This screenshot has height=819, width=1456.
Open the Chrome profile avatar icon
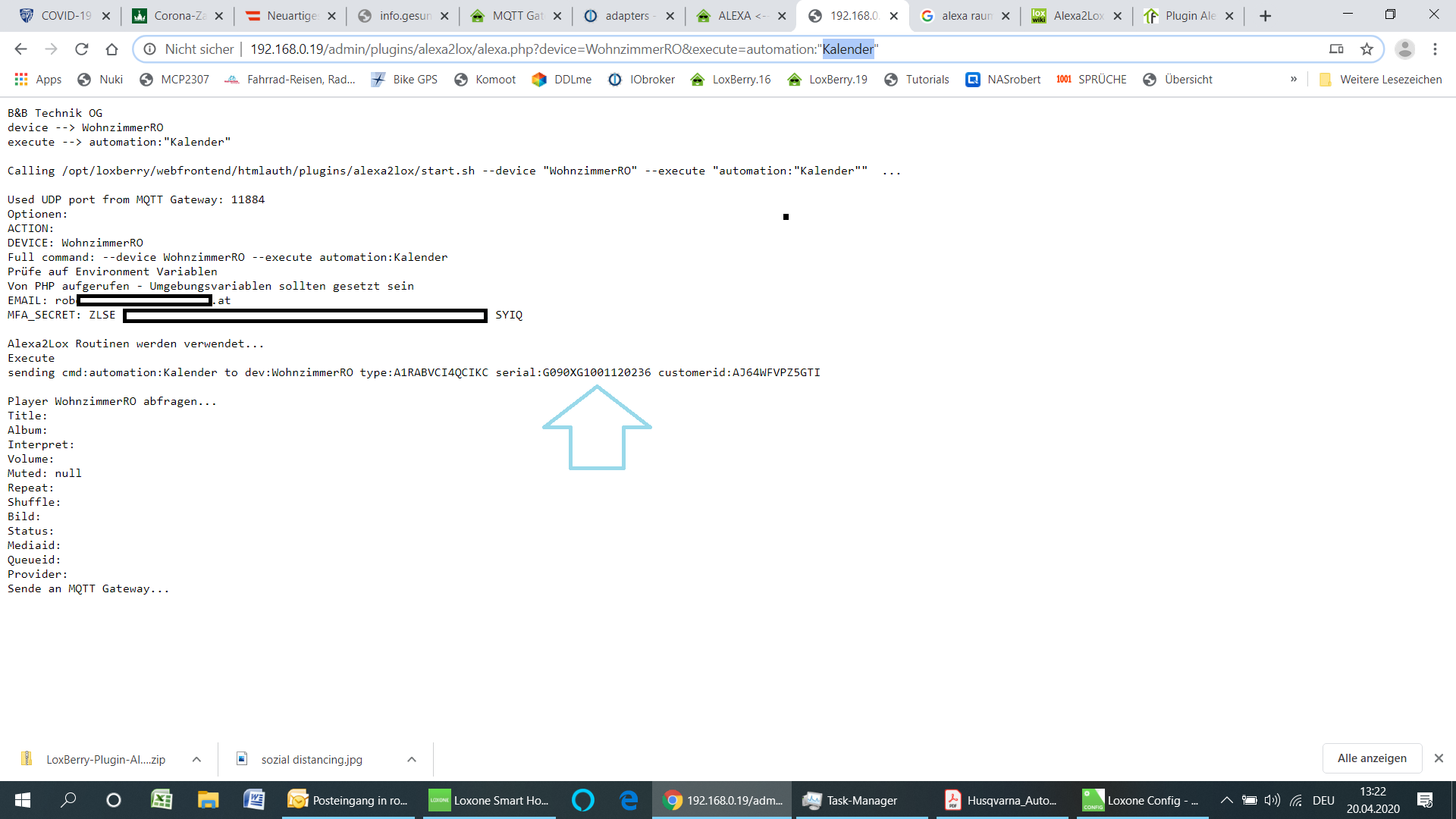tap(1404, 49)
